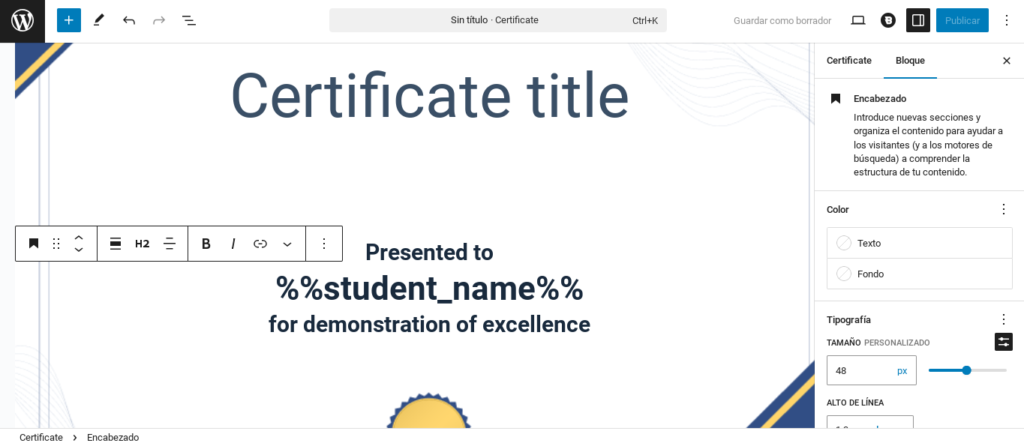The width and height of the screenshot is (1024, 446).
Task: Choose the Fondo color option
Action: click(920, 274)
